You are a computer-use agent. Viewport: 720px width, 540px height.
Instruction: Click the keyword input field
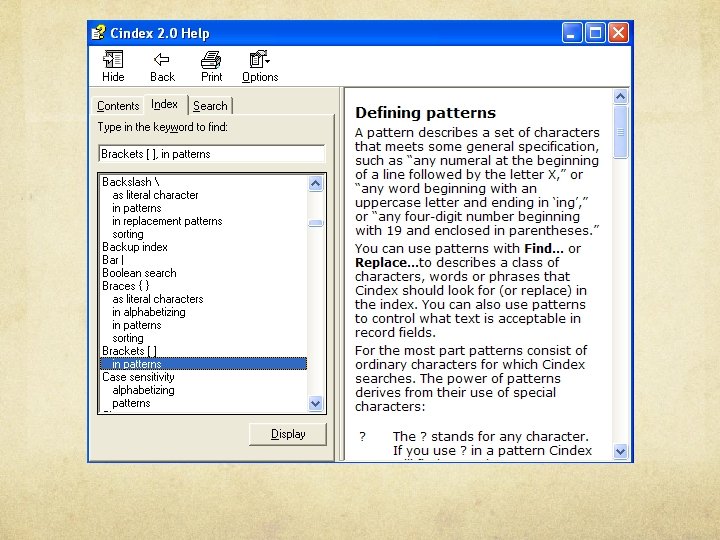(x=212, y=154)
